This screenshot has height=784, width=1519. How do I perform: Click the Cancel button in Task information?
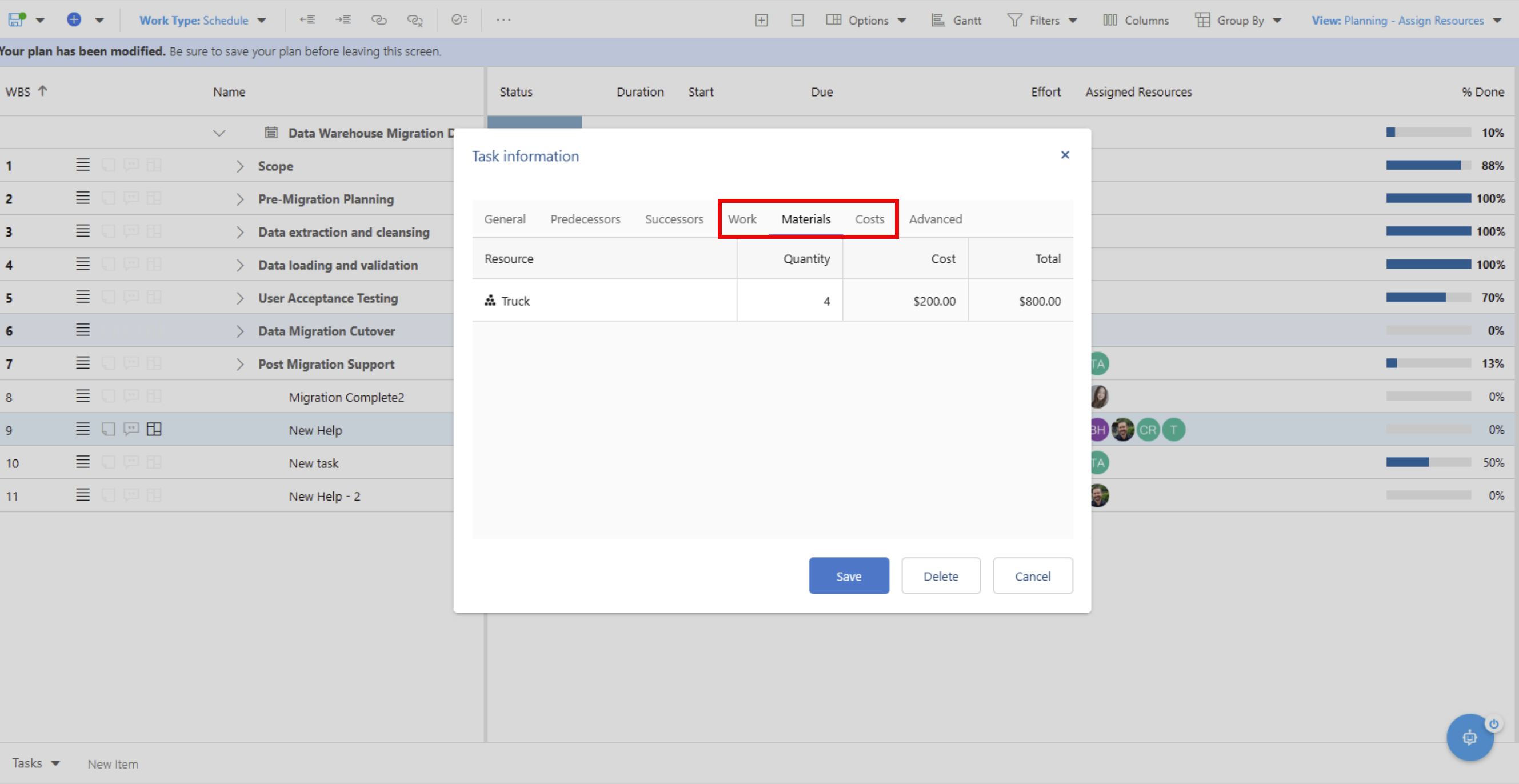(x=1033, y=576)
